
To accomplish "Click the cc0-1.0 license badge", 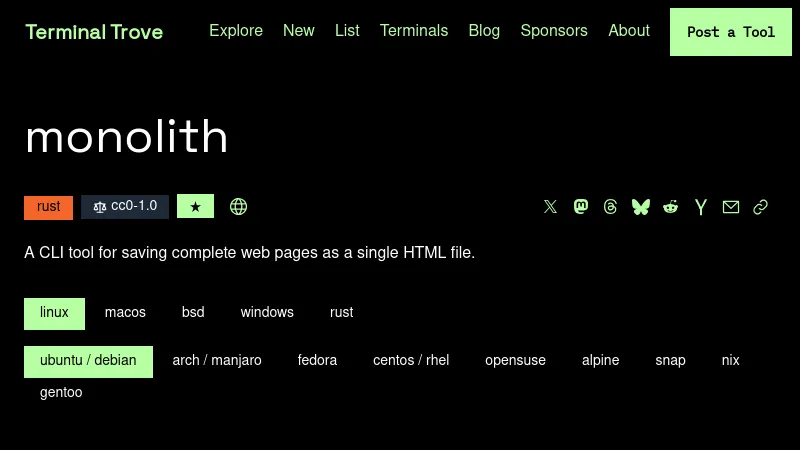I will click(125, 207).
